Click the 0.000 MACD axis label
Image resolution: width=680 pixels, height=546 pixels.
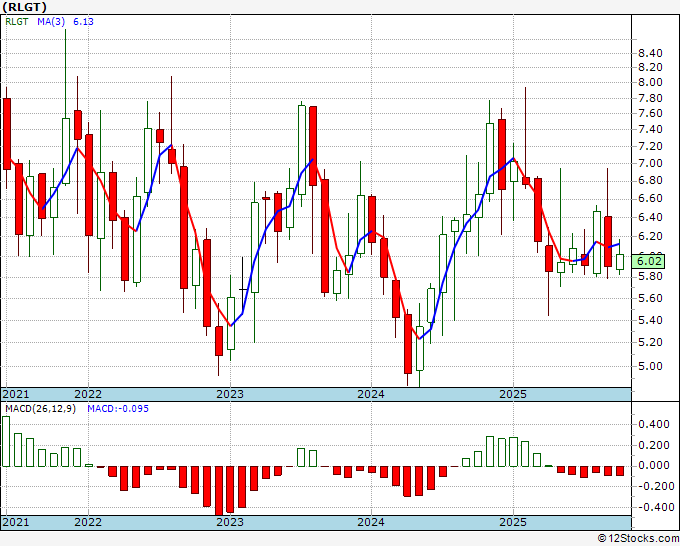[654, 466]
